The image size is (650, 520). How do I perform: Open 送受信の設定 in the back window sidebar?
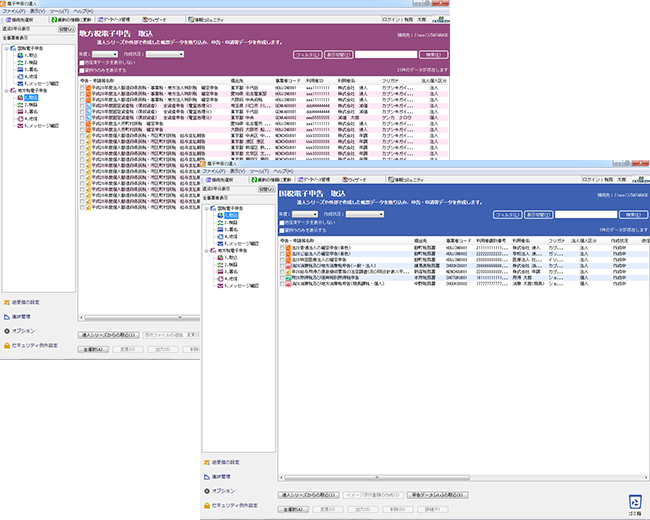22,302
